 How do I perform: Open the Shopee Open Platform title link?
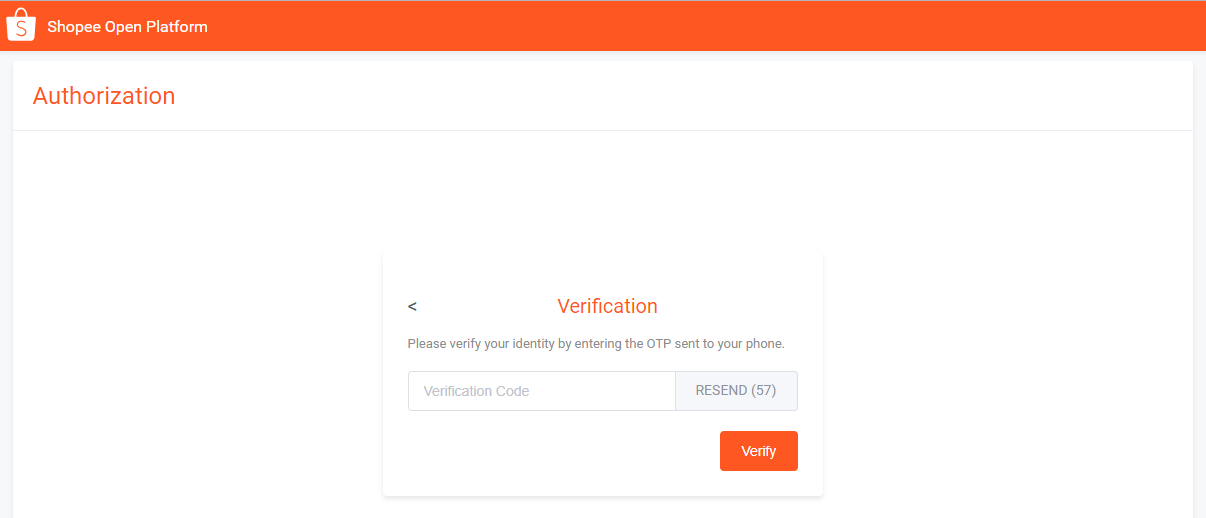pyautogui.click(x=127, y=27)
